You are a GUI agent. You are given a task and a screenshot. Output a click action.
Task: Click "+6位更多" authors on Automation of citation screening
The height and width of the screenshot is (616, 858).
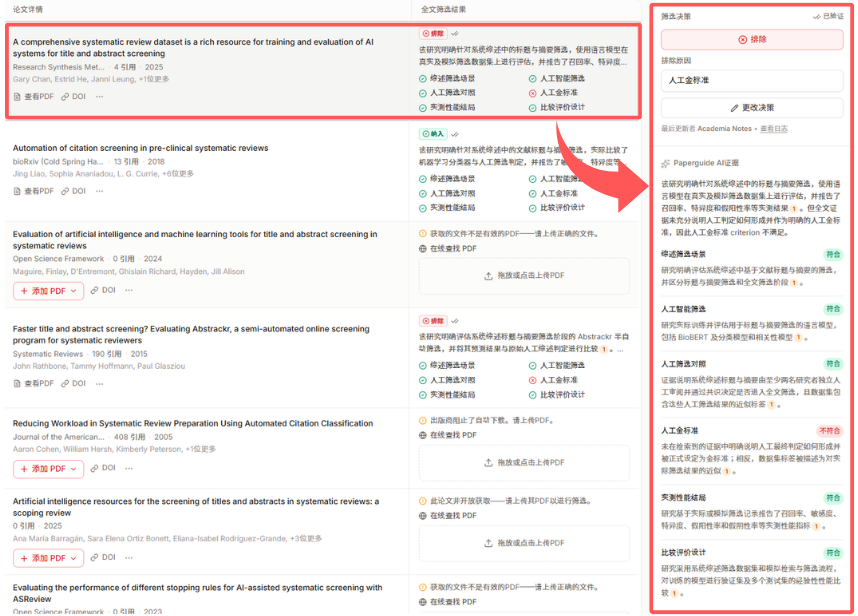[x=178, y=174]
